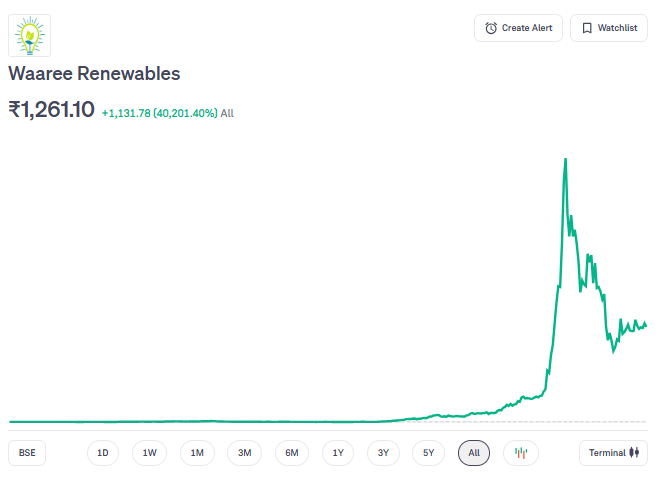Viewport: 666px width, 488px height.
Task: Switch chart to 3M range
Action: pos(245,453)
